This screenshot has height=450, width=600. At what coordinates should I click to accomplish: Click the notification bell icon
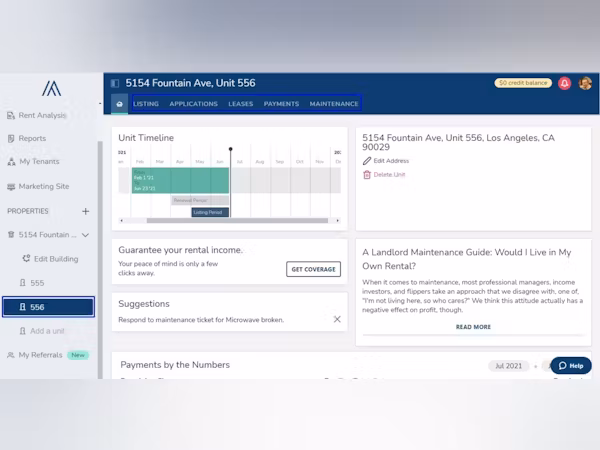click(x=565, y=83)
